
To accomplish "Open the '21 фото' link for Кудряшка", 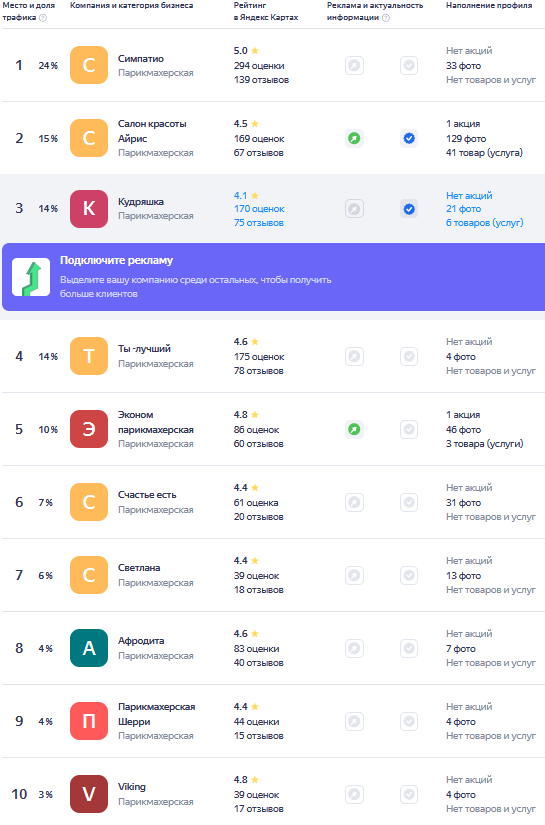I will pos(463,209).
